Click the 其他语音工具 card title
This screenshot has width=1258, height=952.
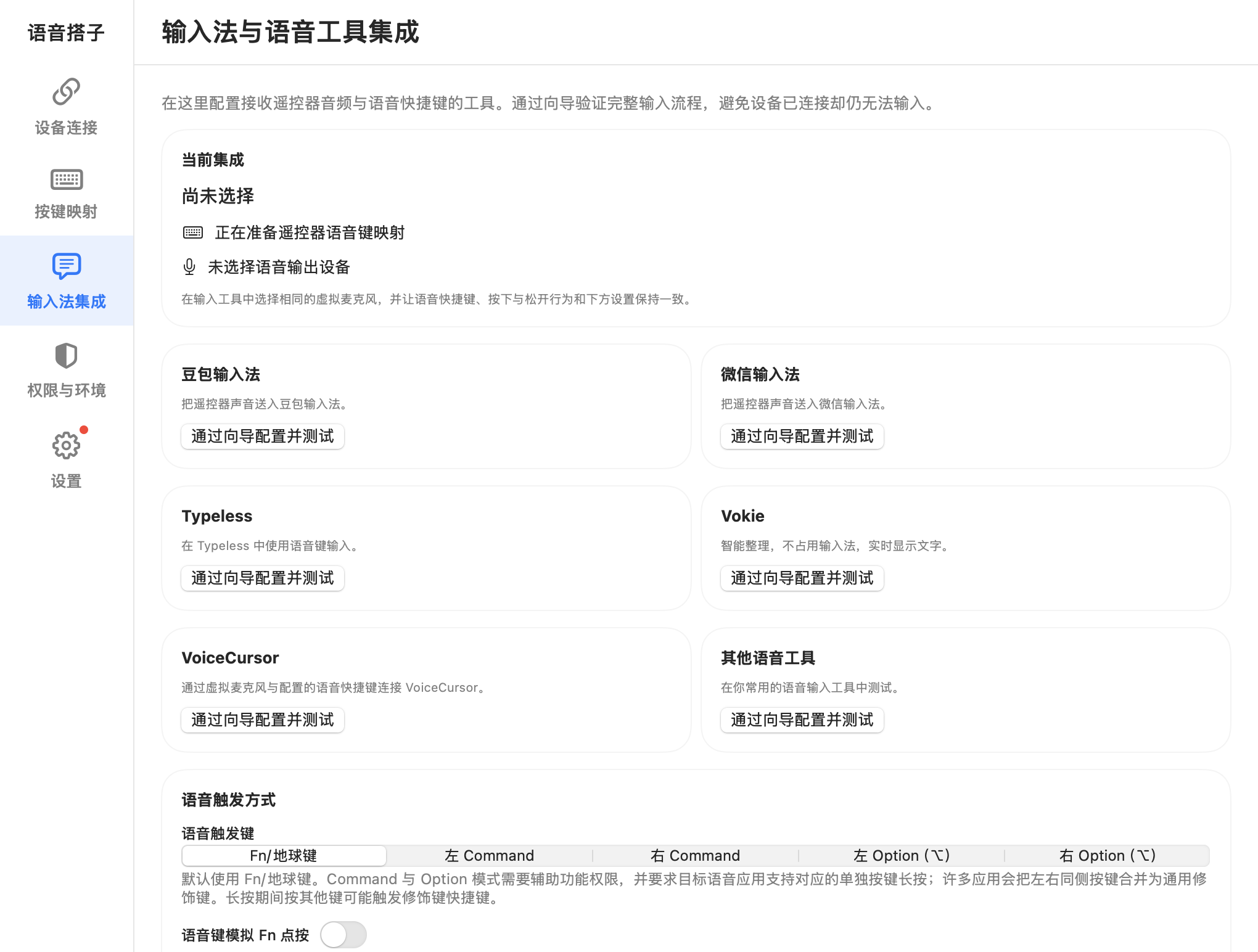[768, 658]
